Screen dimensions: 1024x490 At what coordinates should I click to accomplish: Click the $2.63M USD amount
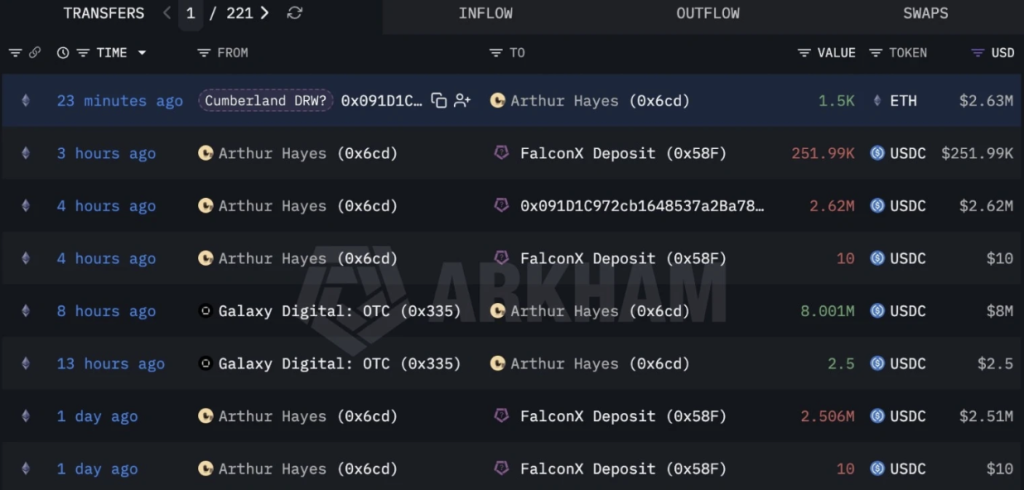(986, 101)
